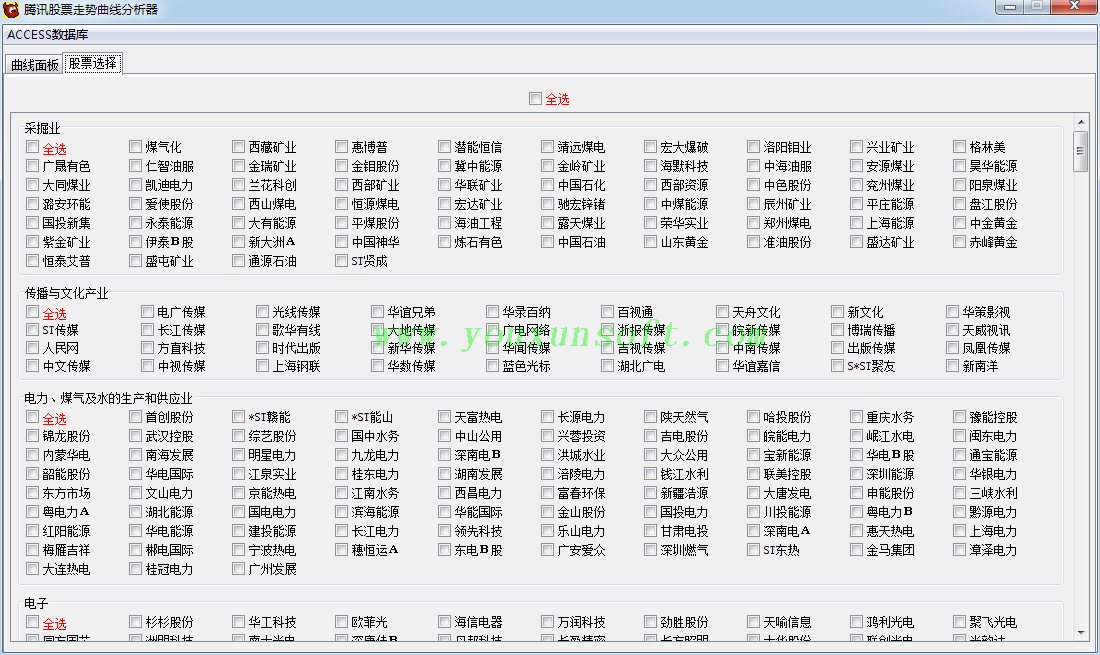The height and width of the screenshot is (655, 1100).
Task: Tick the 中国神华 checkbox
Action: pyautogui.click(x=342, y=242)
